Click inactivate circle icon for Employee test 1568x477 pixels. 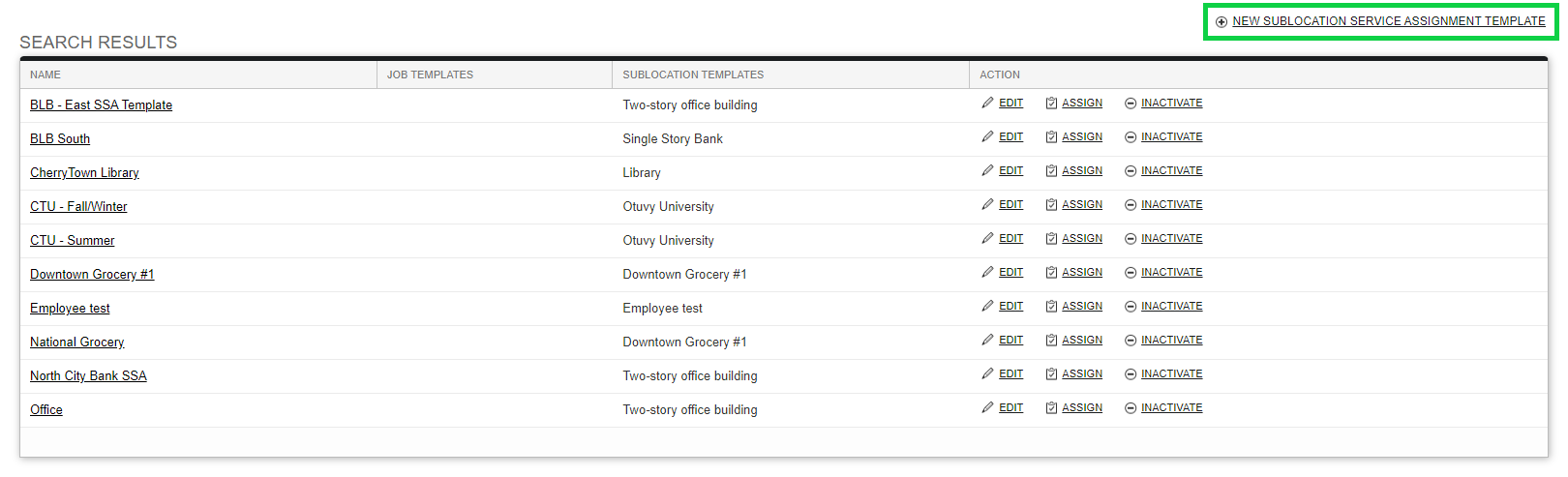1131,307
